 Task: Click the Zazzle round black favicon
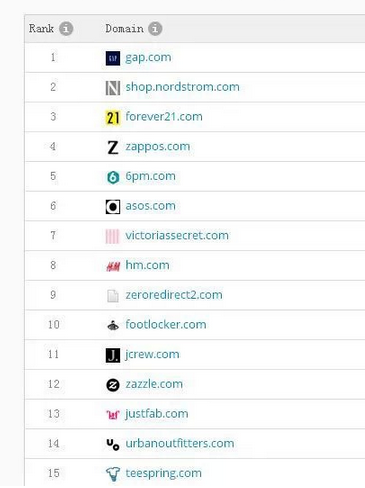tap(113, 385)
